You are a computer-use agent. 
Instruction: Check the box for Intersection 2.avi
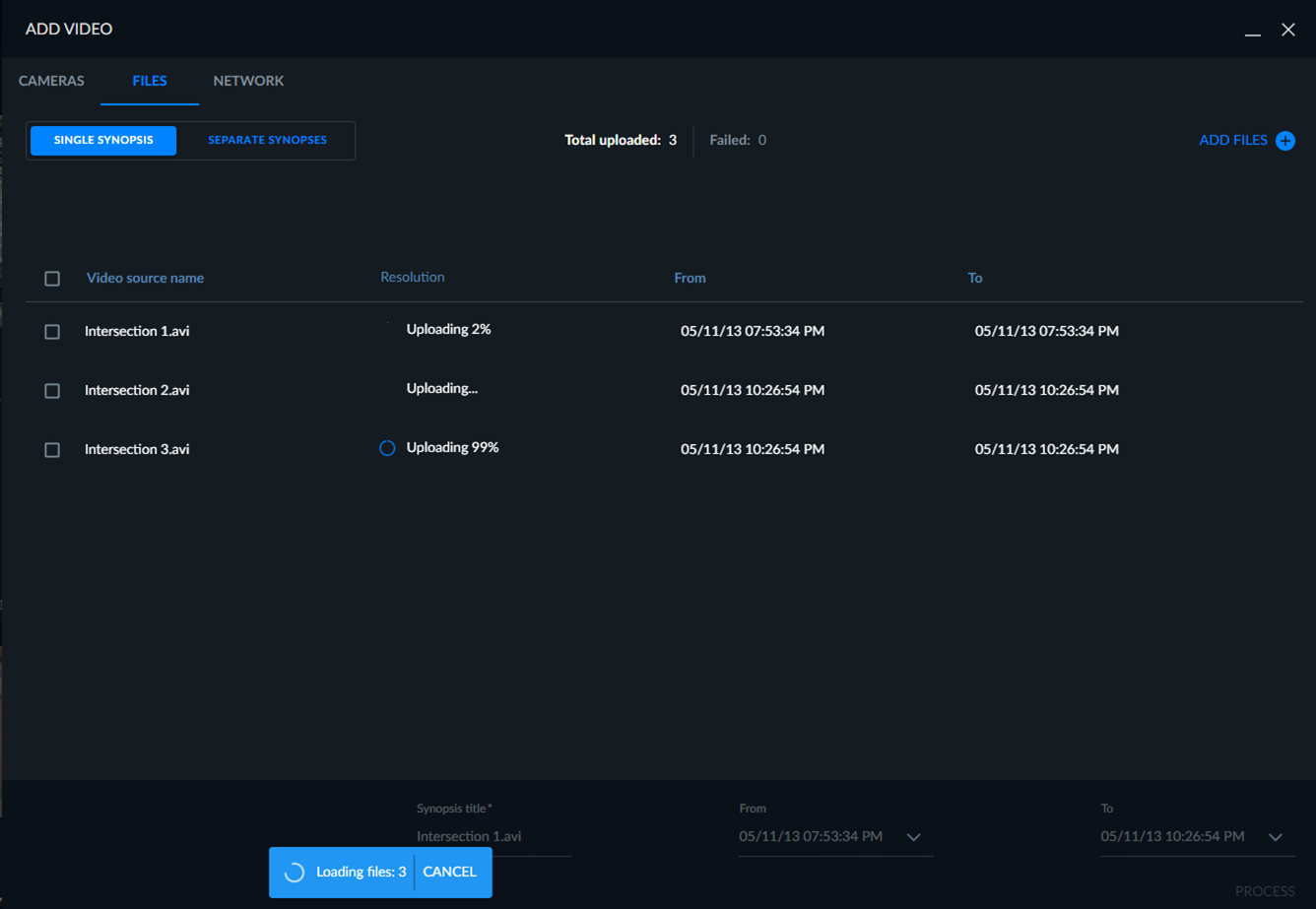click(x=52, y=391)
